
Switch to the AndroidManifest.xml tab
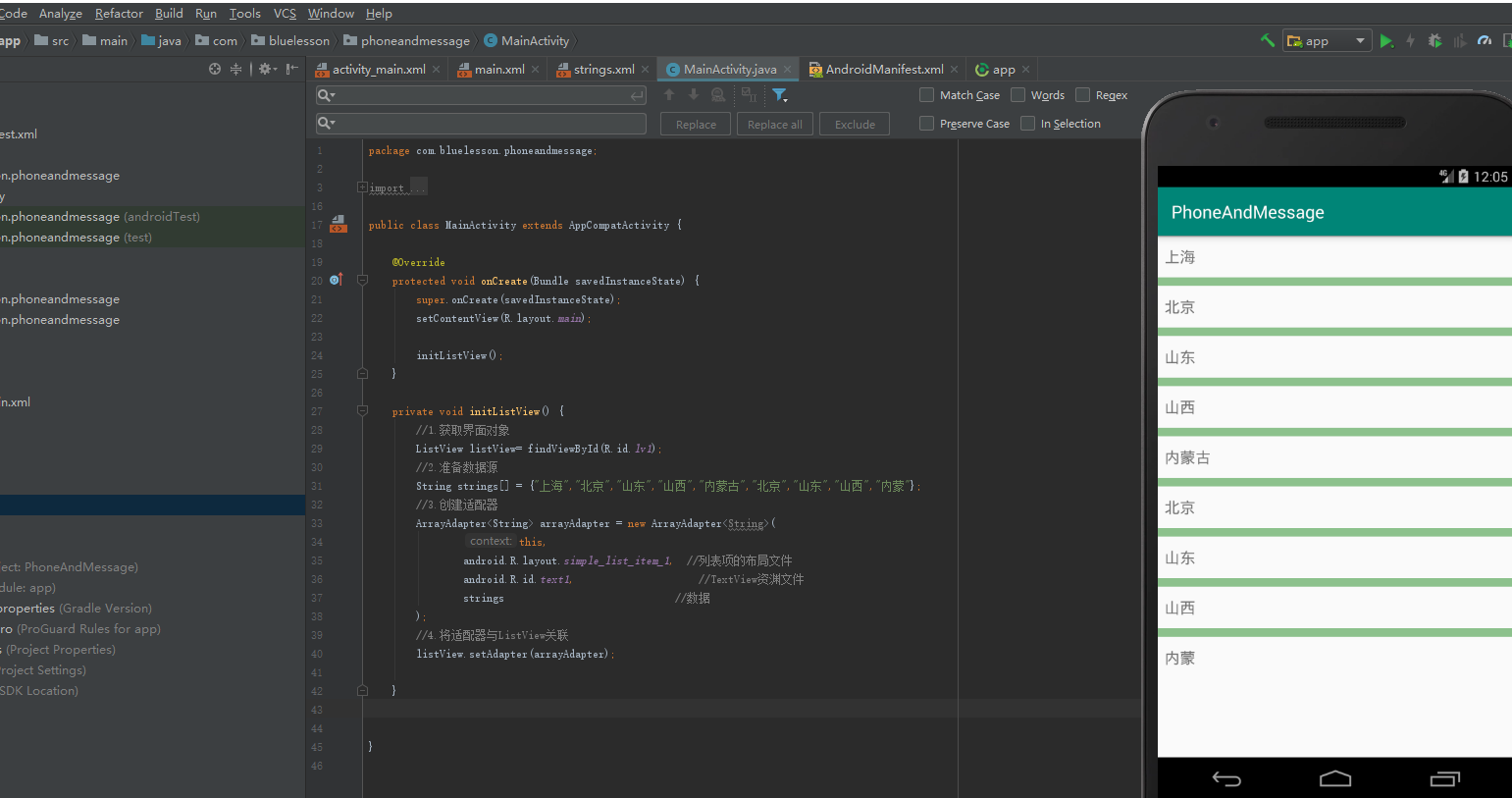(x=883, y=70)
